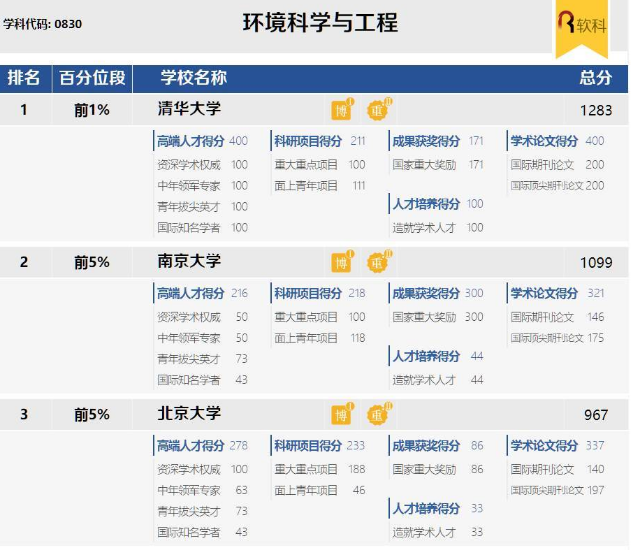The image size is (633, 553).
Task: Open the 南京大学 school name link
Action: [x=189, y=261]
